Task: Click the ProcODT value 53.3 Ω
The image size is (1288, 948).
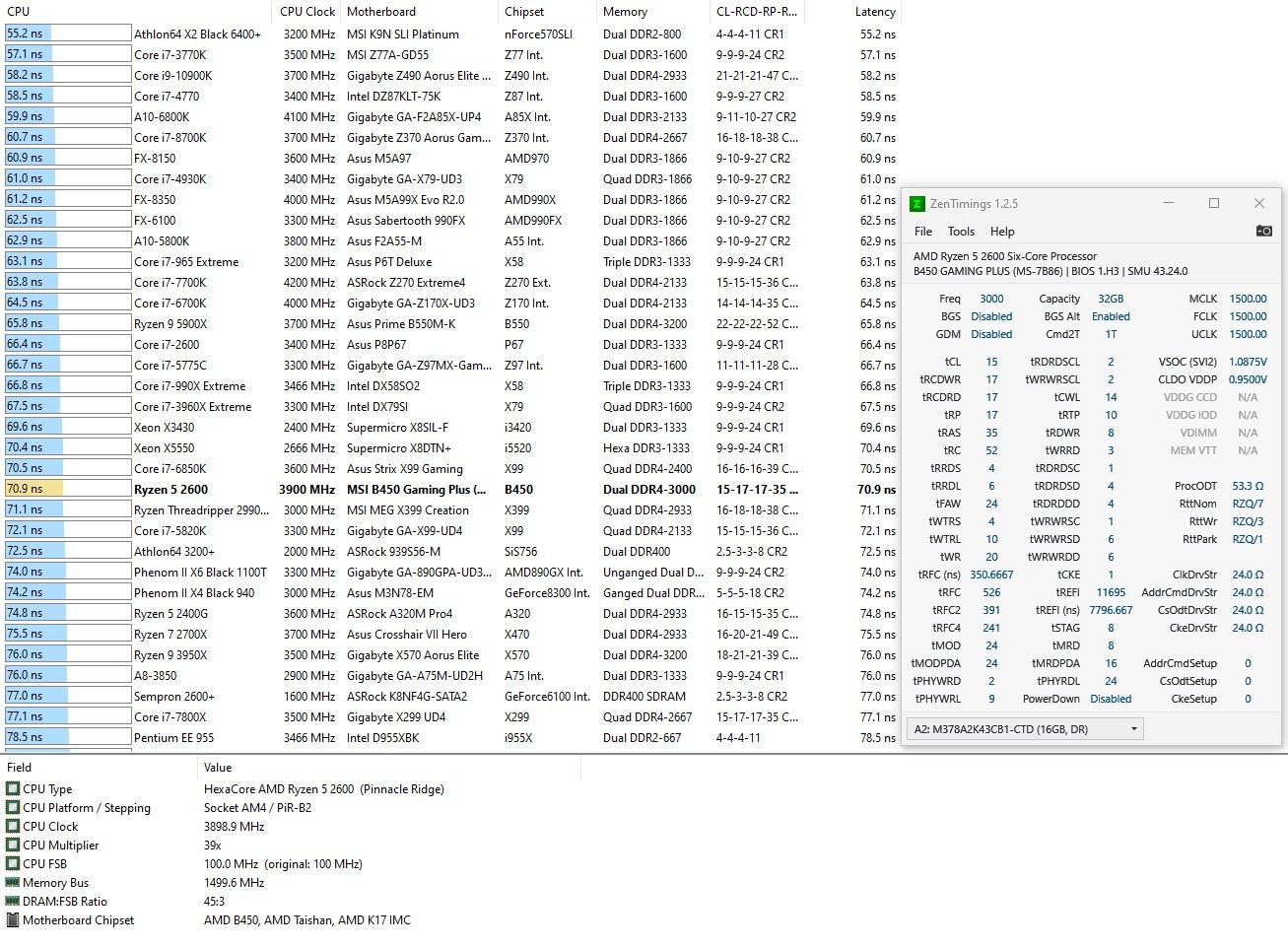Action: point(1248,486)
